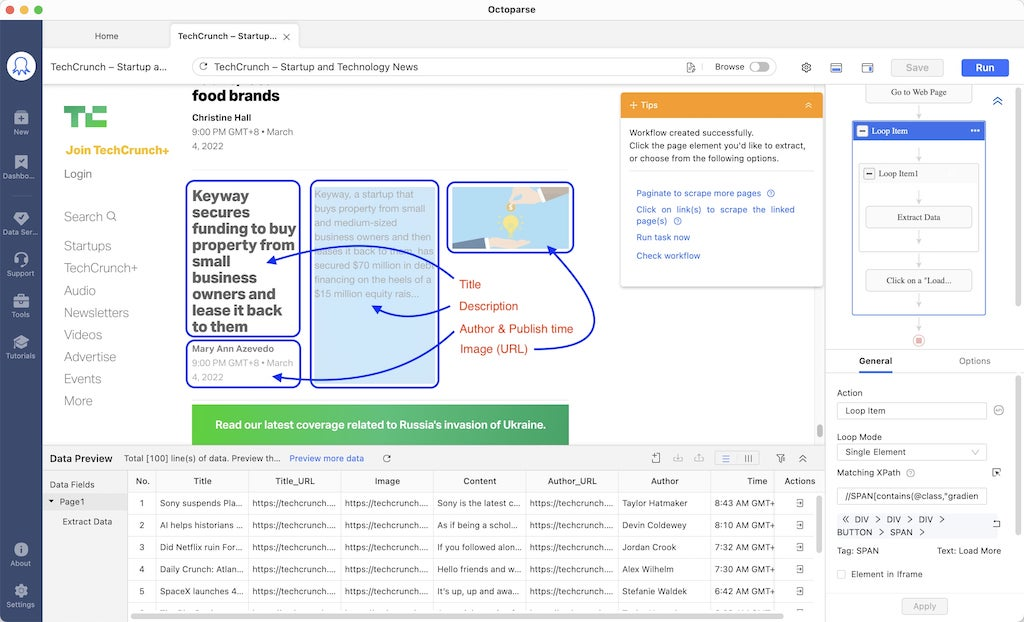Open Tutorials from the sidebar
The height and width of the screenshot is (622, 1024).
point(21,347)
